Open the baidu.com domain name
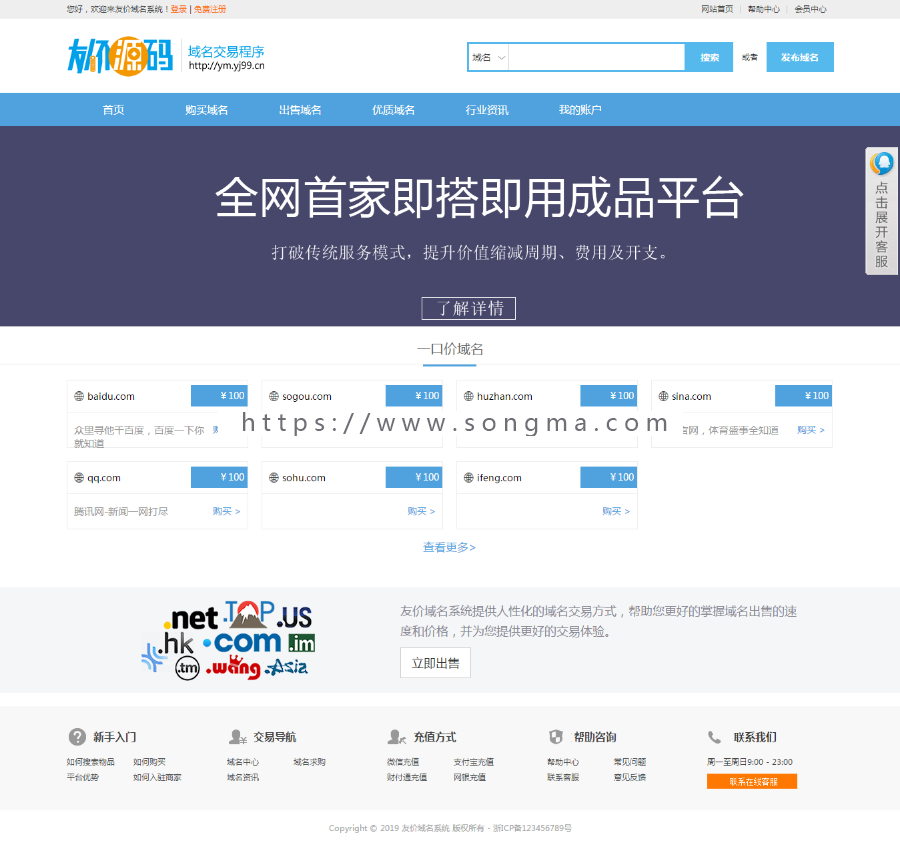 pyautogui.click(x=111, y=396)
